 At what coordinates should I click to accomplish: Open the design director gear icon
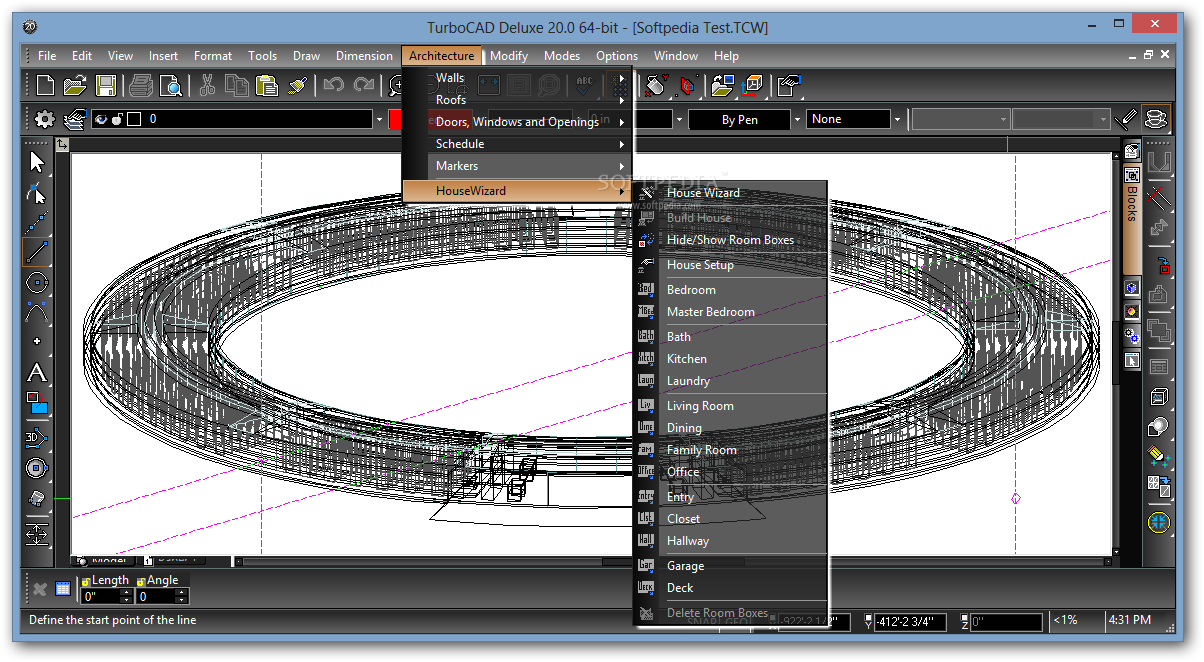tap(45, 119)
